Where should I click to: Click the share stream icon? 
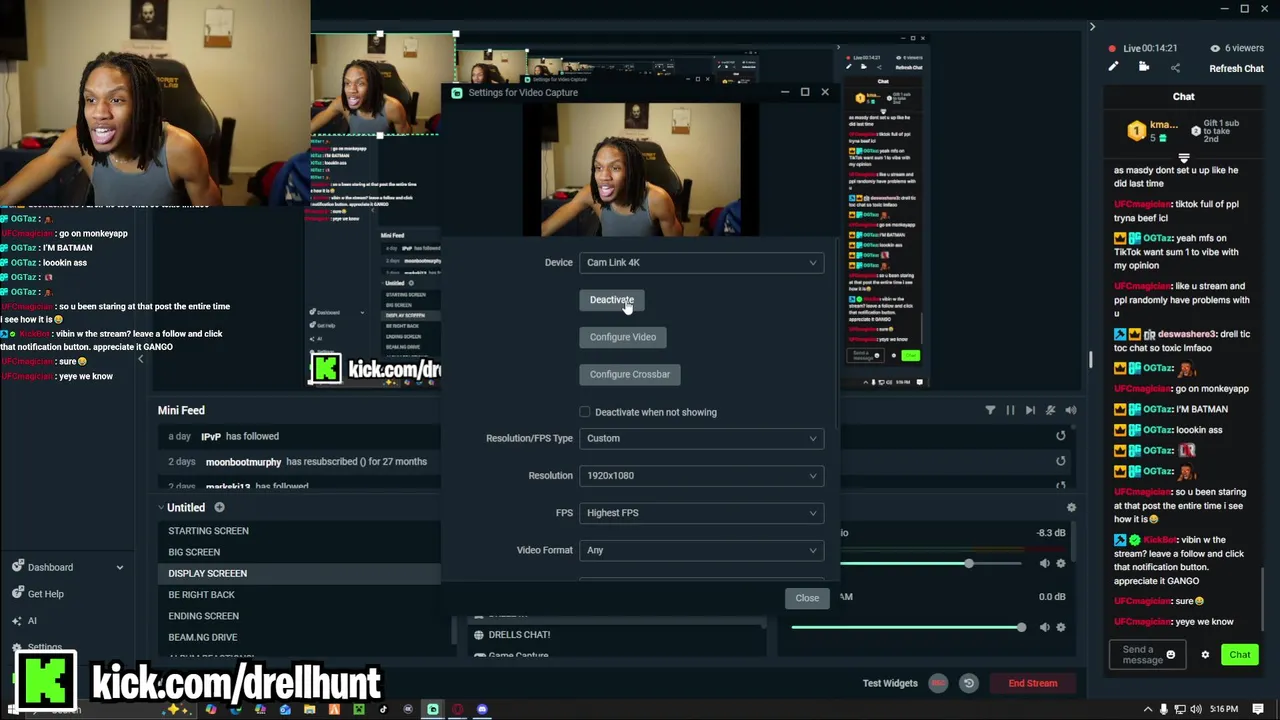point(1175,67)
